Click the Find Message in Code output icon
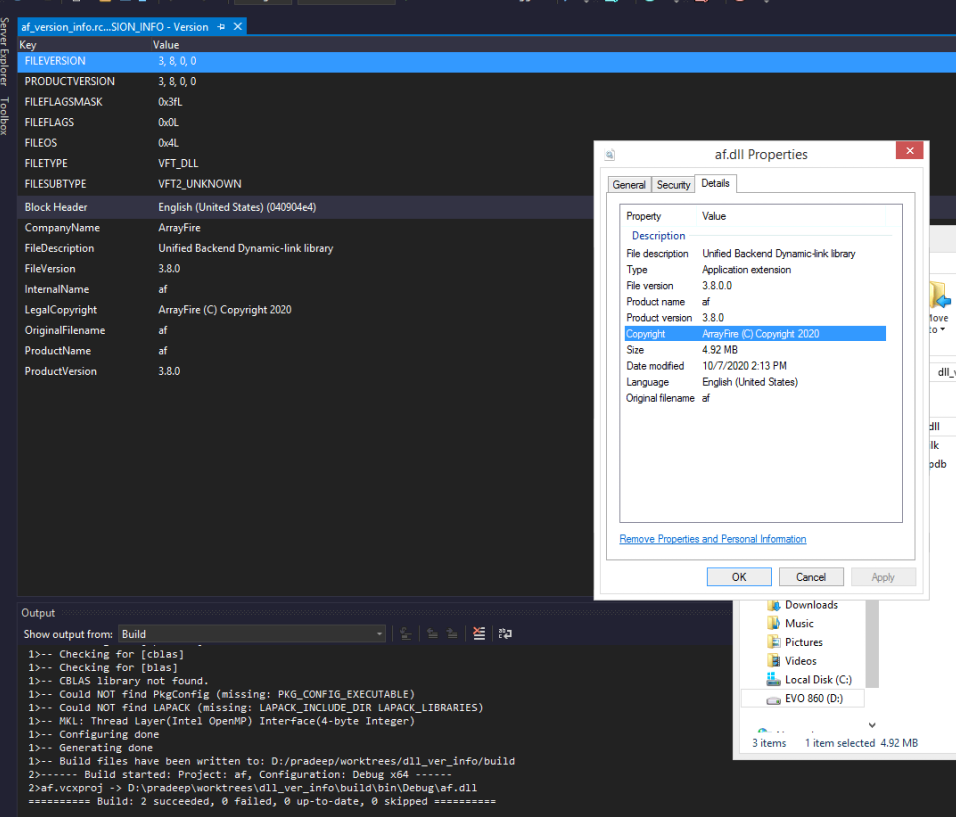Image resolution: width=956 pixels, height=817 pixels. 405,634
